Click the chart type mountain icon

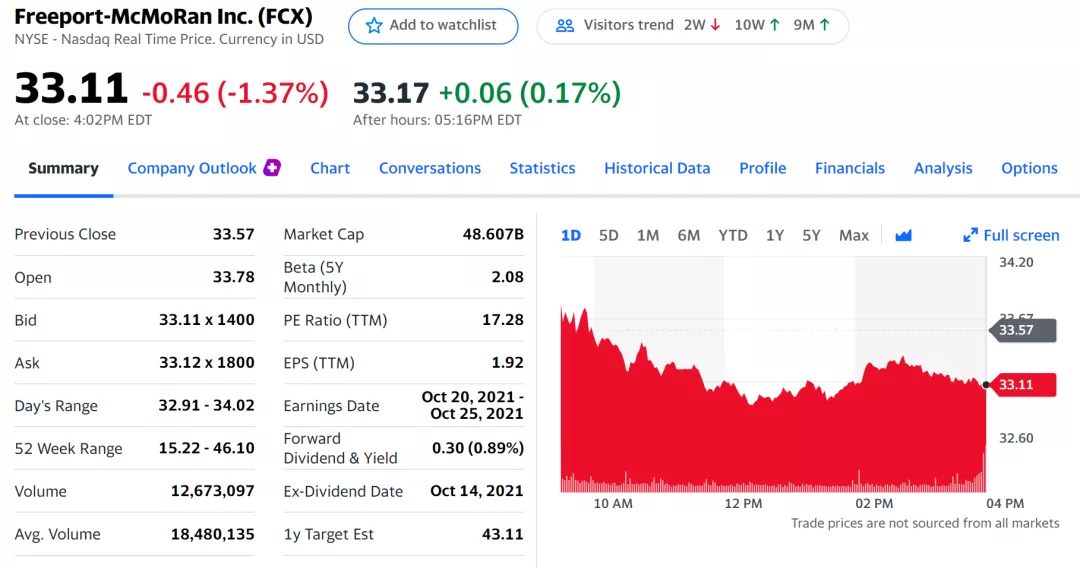(904, 236)
